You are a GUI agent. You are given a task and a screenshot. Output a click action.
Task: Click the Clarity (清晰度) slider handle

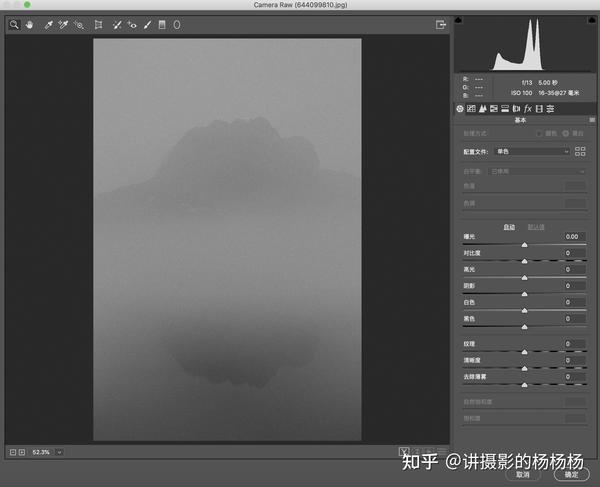point(525,368)
